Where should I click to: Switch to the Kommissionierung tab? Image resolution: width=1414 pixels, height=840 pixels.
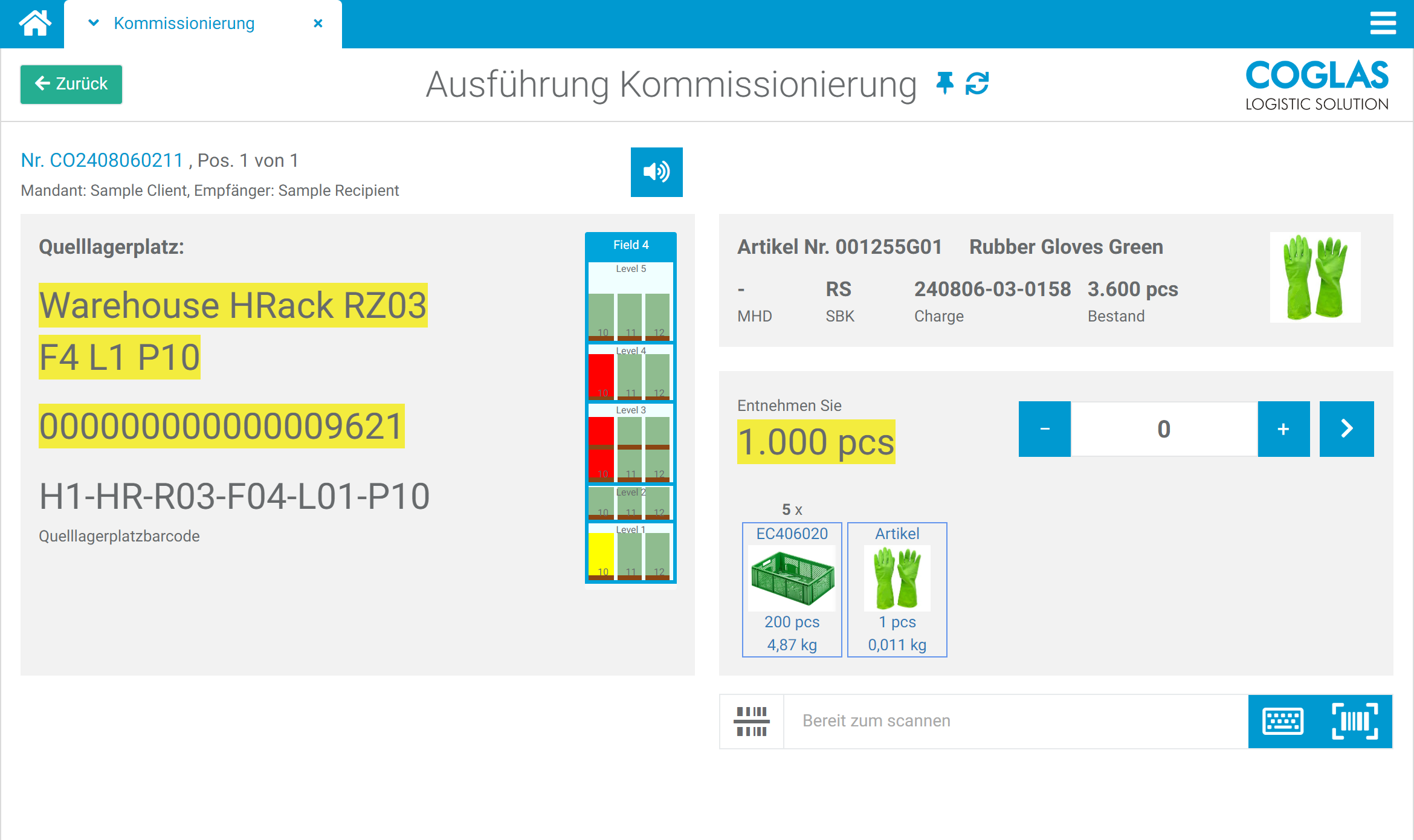[x=184, y=23]
